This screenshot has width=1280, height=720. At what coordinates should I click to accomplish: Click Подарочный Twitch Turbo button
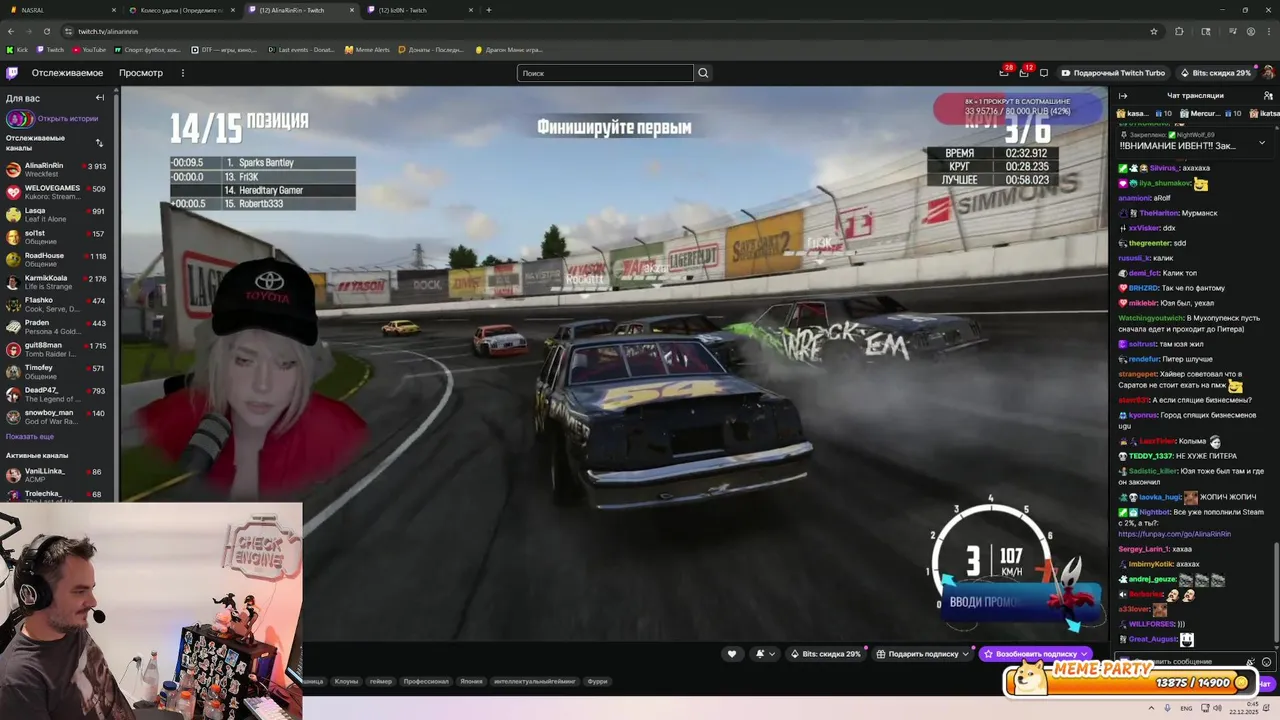click(1112, 73)
